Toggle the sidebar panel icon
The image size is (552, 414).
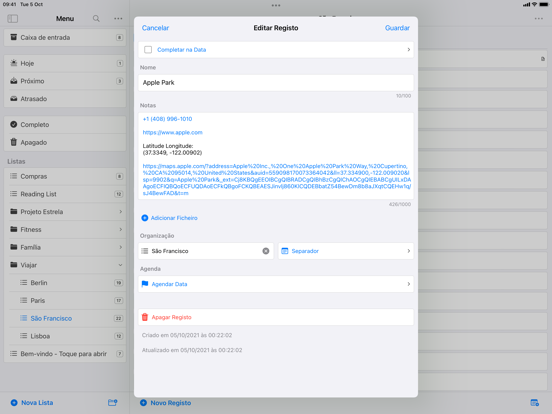pyautogui.click(x=13, y=19)
